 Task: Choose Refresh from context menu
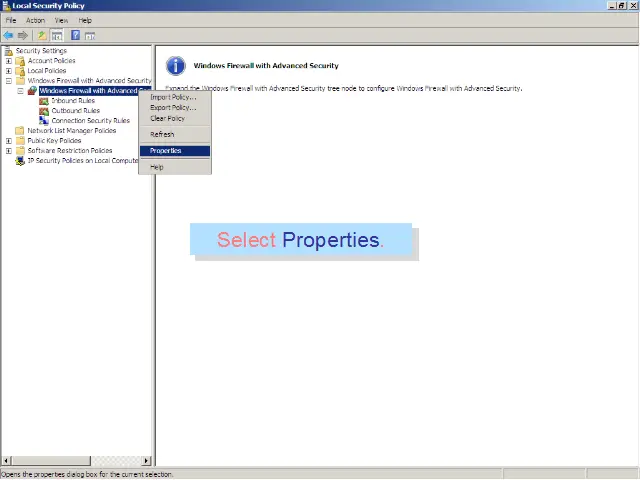pos(175,134)
